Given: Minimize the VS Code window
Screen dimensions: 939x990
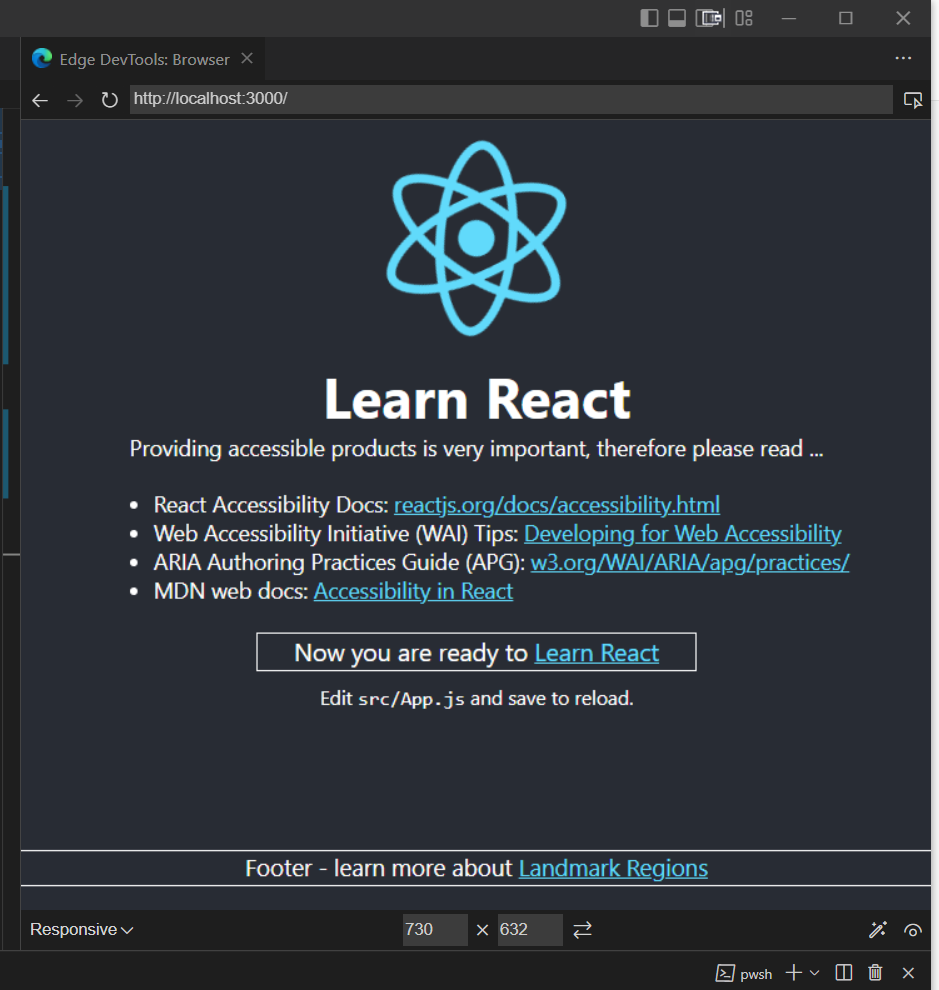Looking at the screenshot, I should tap(789, 18).
